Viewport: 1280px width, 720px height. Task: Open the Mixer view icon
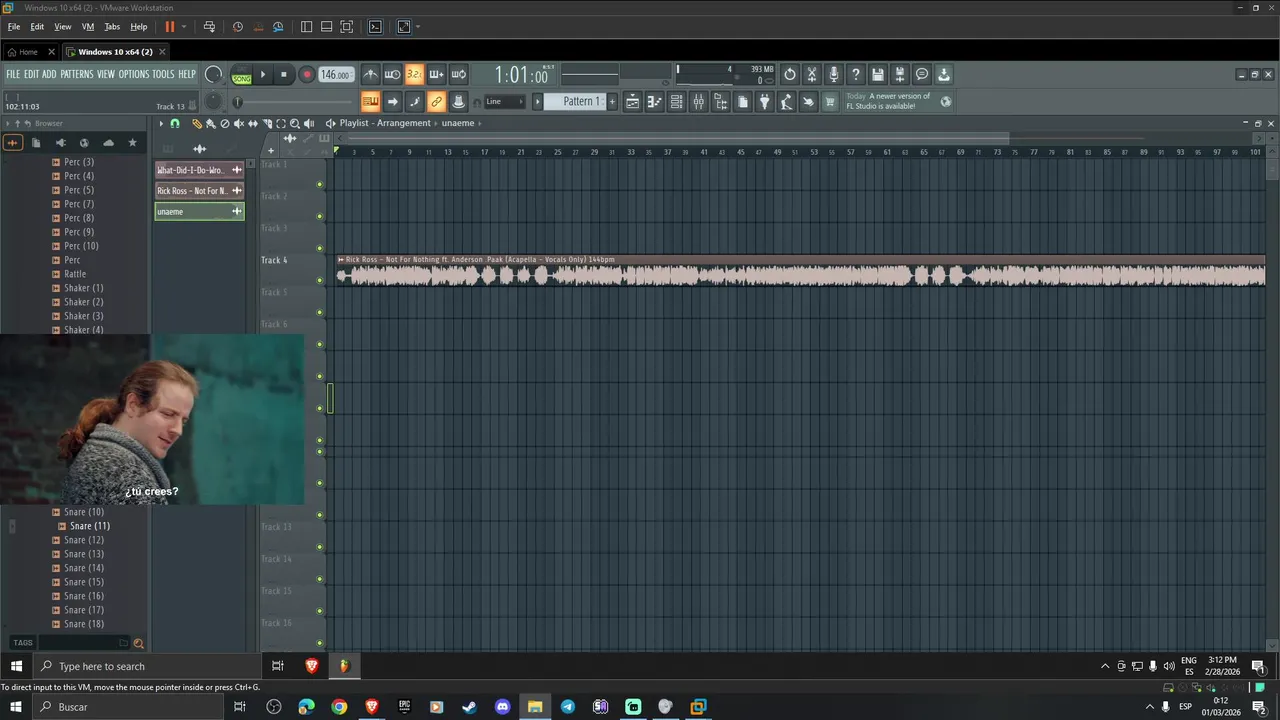pyautogui.click(x=698, y=101)
